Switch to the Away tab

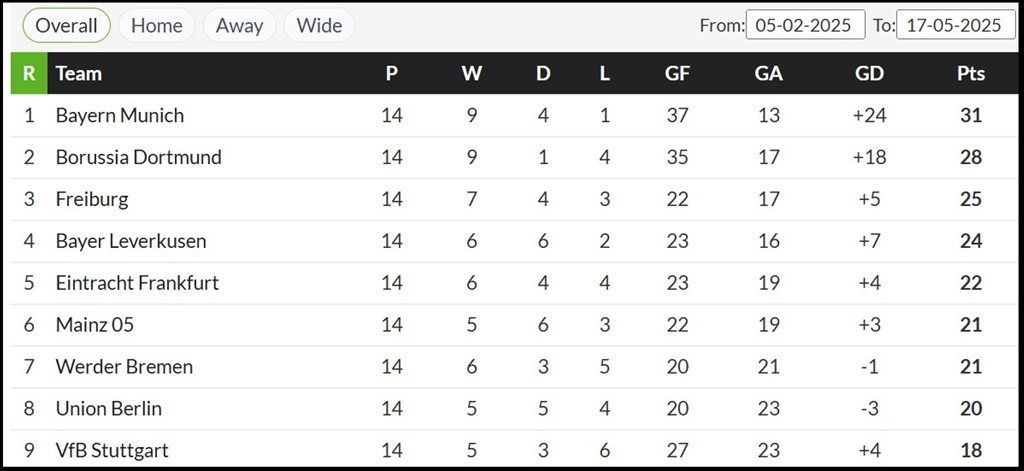(x=239, y=25)
